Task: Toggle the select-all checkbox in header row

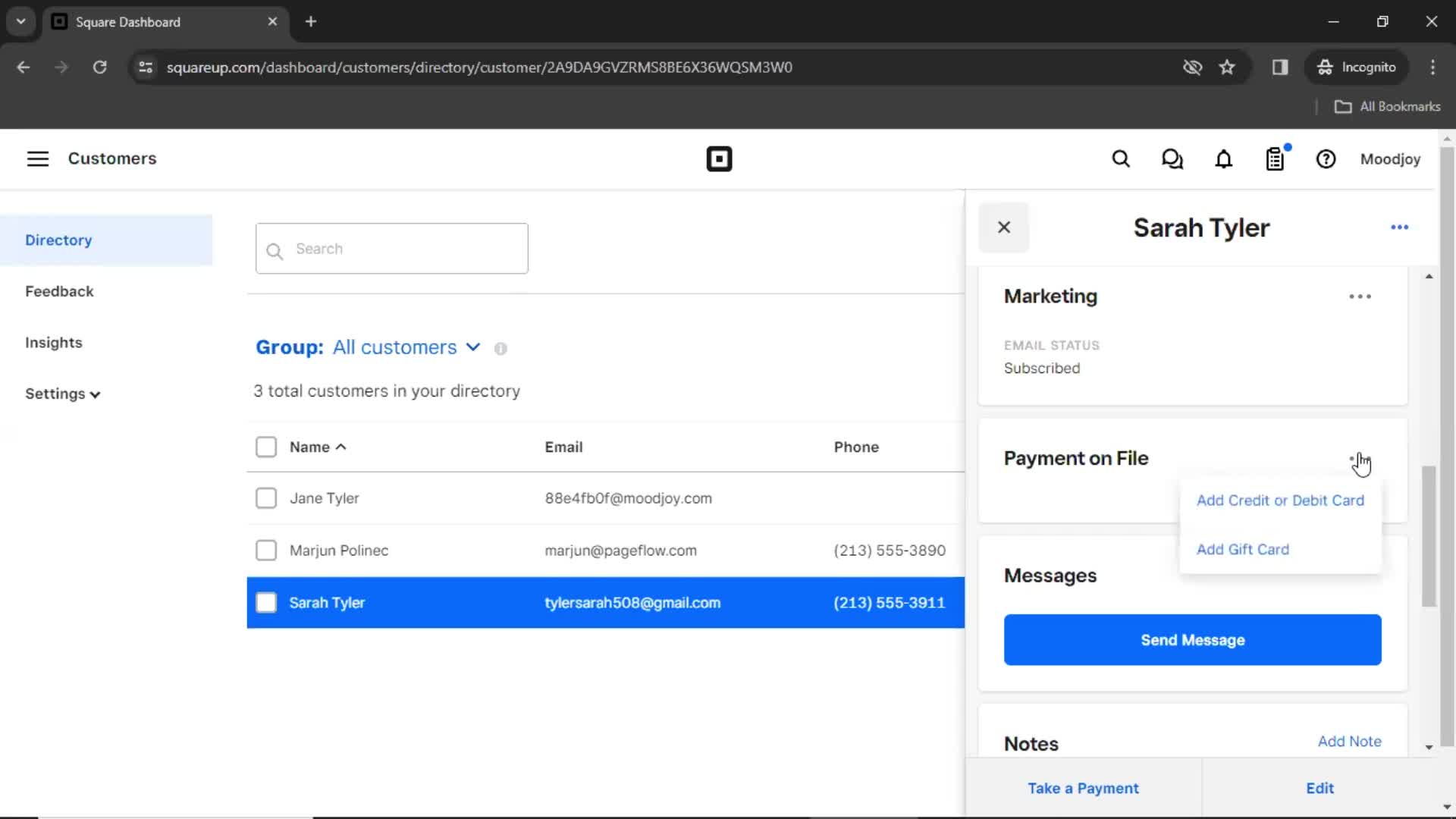Action: [x=265, y=446]
